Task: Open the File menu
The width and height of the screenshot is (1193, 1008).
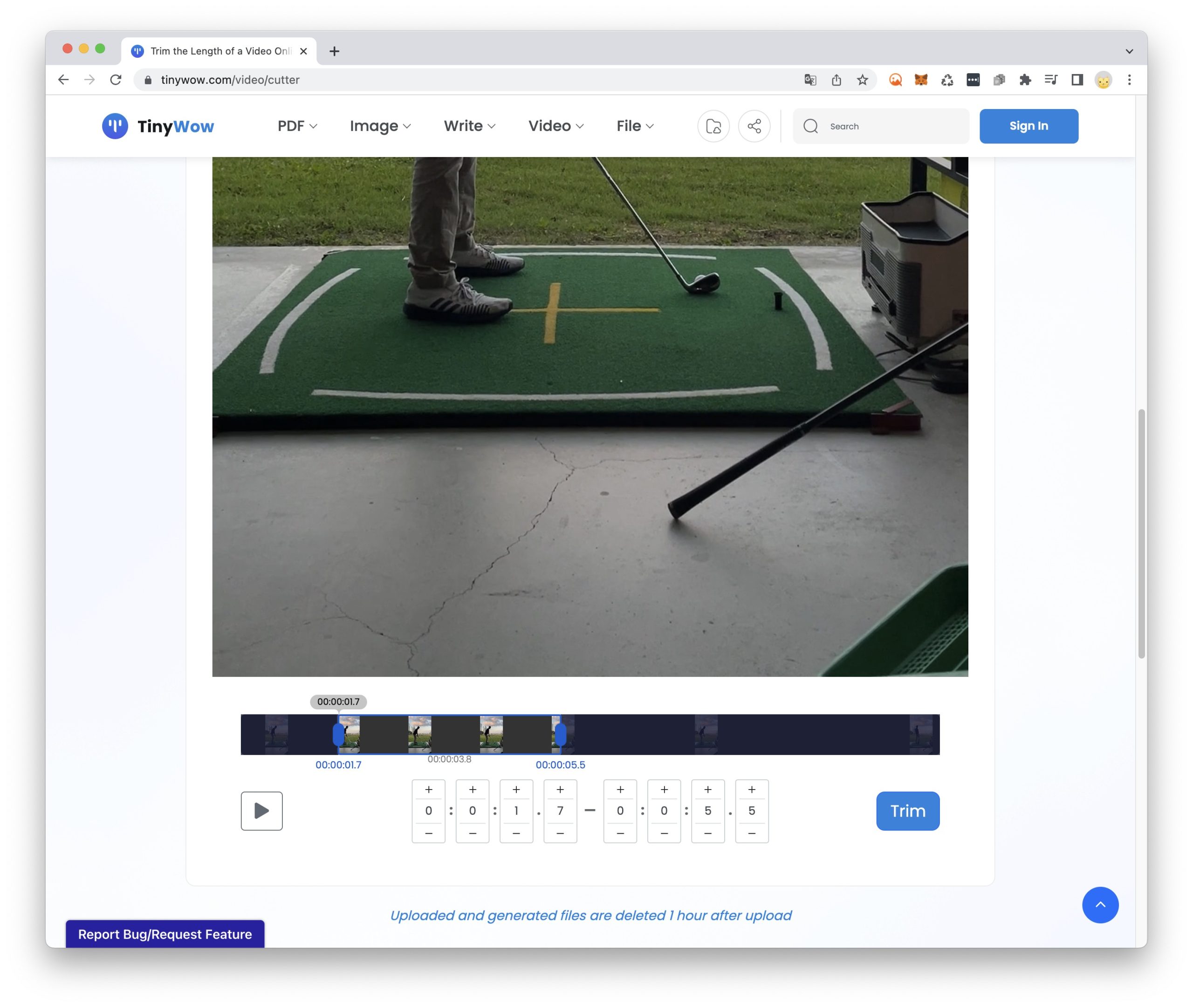Action: coord(635,126)
